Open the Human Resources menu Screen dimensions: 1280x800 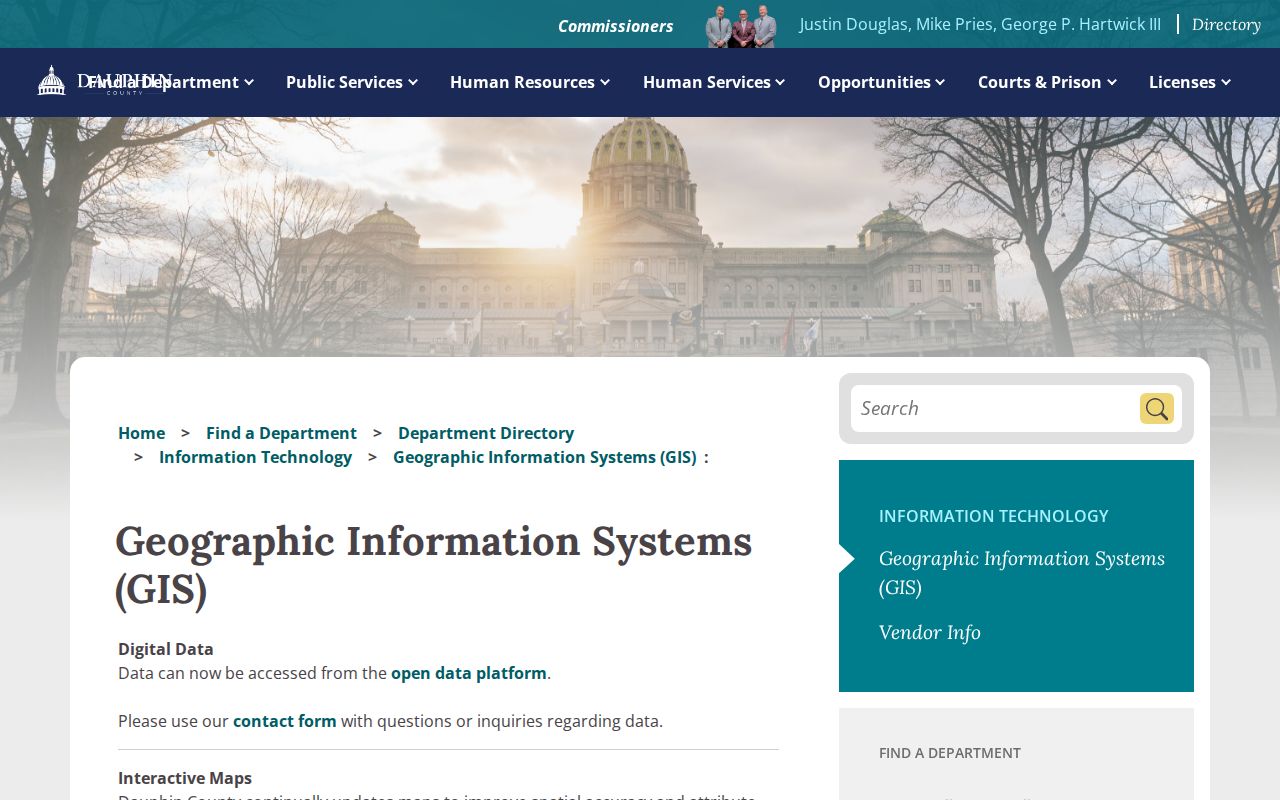(x=522, y=82)
